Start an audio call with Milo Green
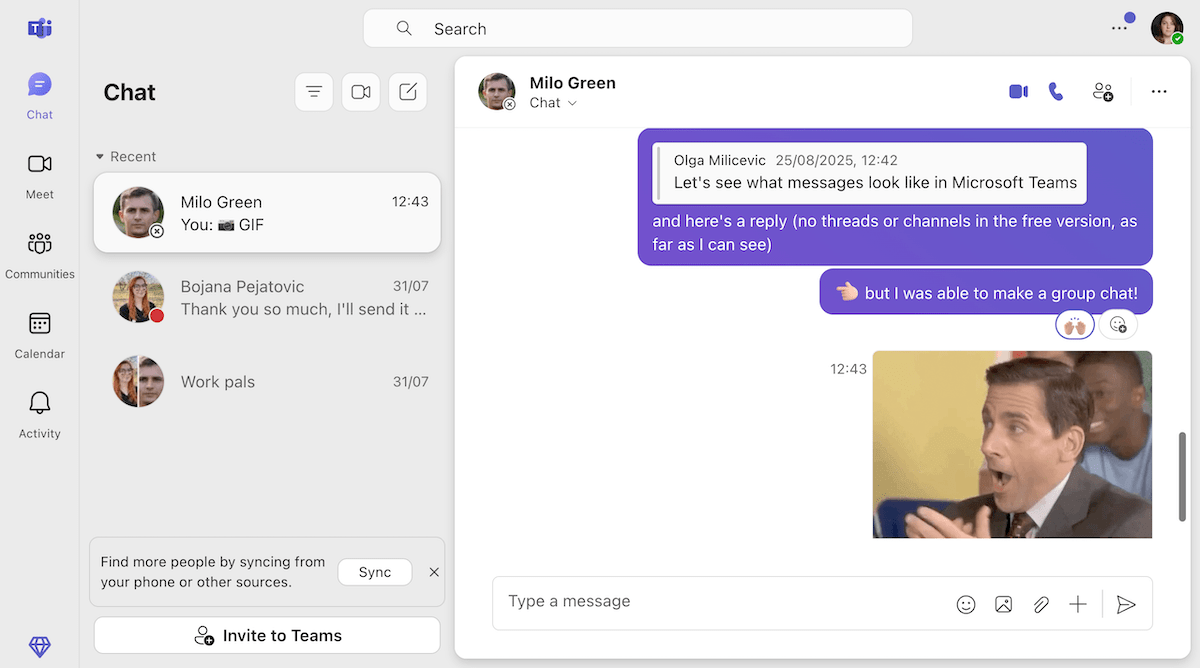This screenshot has height=668, width=1200. coord(1056,92)
